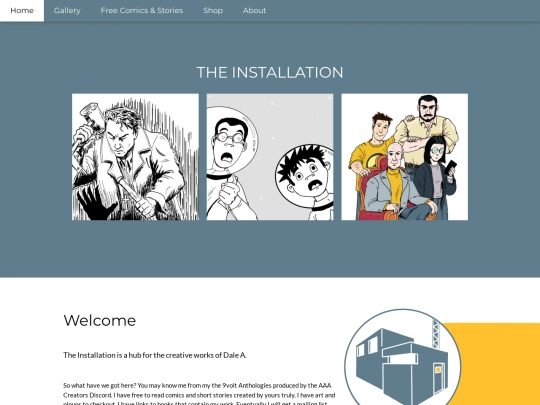
Task: Select the colored group portrait comic image
Action: [405, 157]
